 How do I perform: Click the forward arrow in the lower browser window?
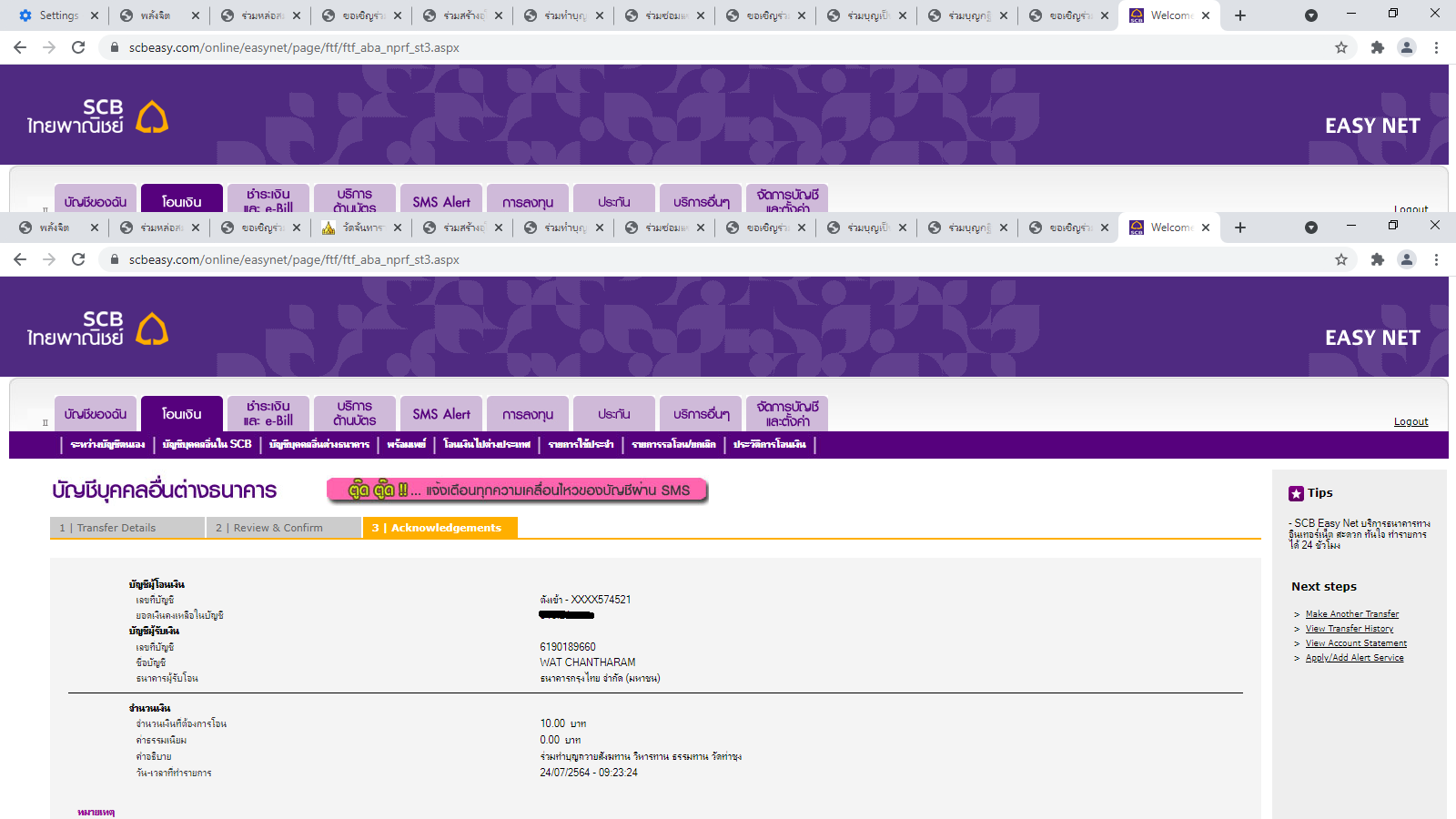pos(49,259)
